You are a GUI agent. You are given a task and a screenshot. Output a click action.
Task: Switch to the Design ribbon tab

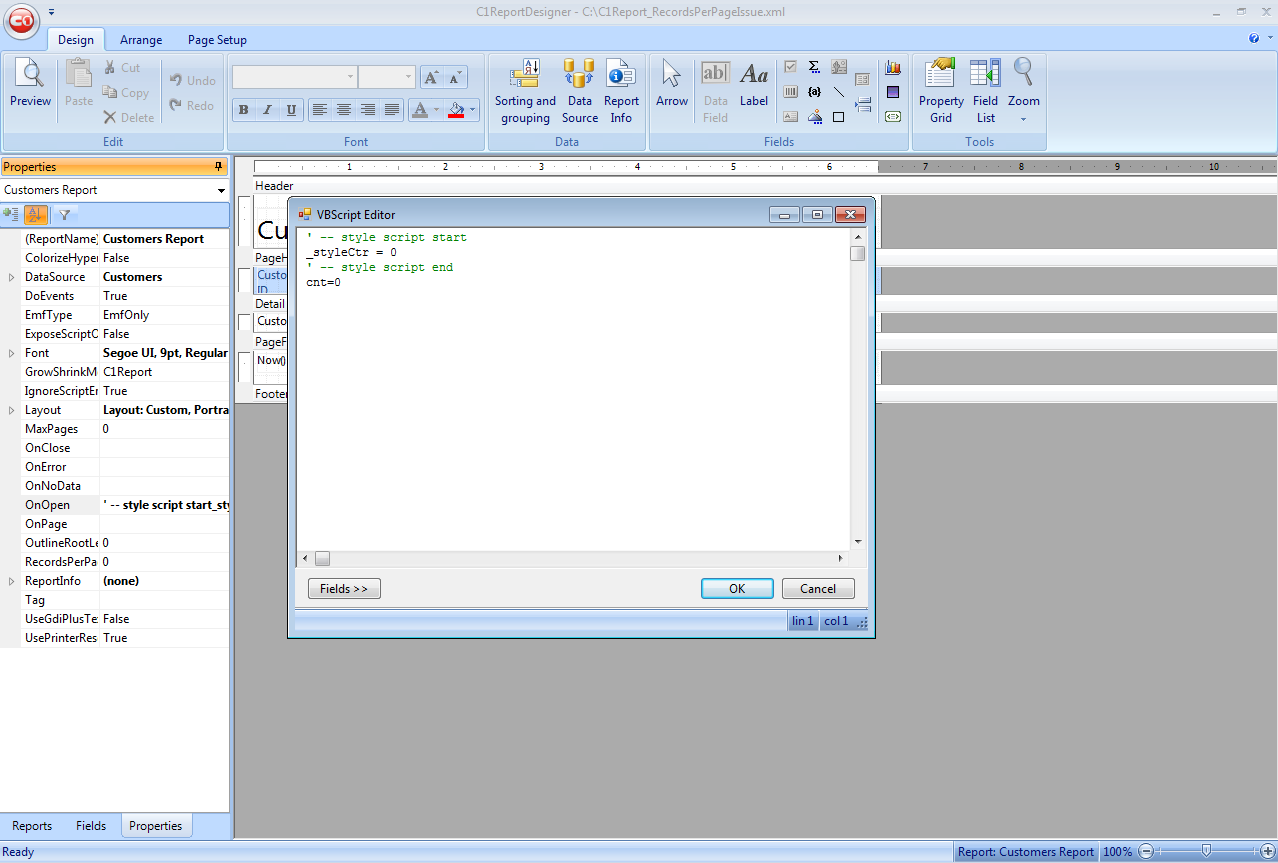pos(75,40)
